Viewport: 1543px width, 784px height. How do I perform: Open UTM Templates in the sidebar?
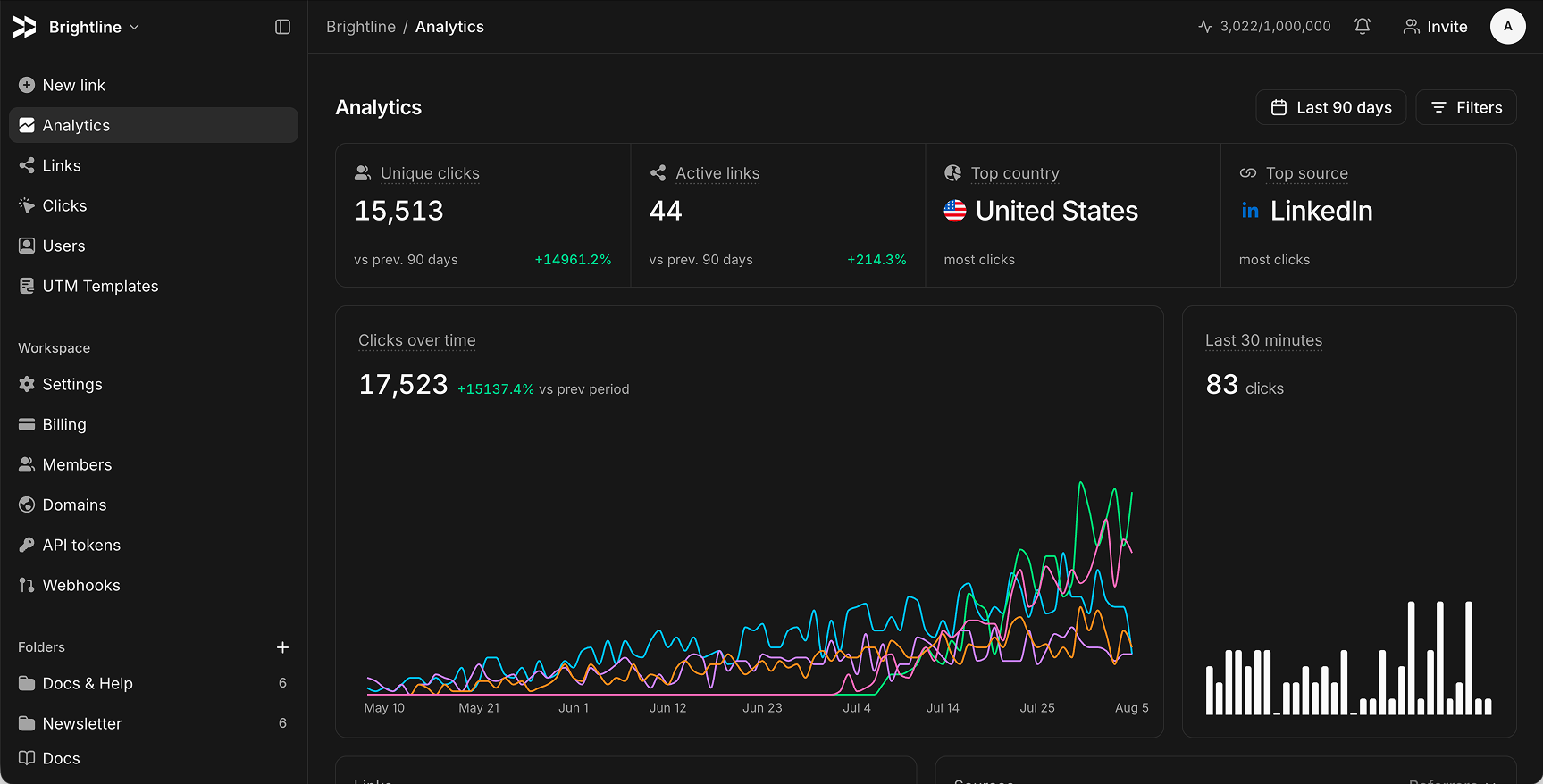pos(154,286)
